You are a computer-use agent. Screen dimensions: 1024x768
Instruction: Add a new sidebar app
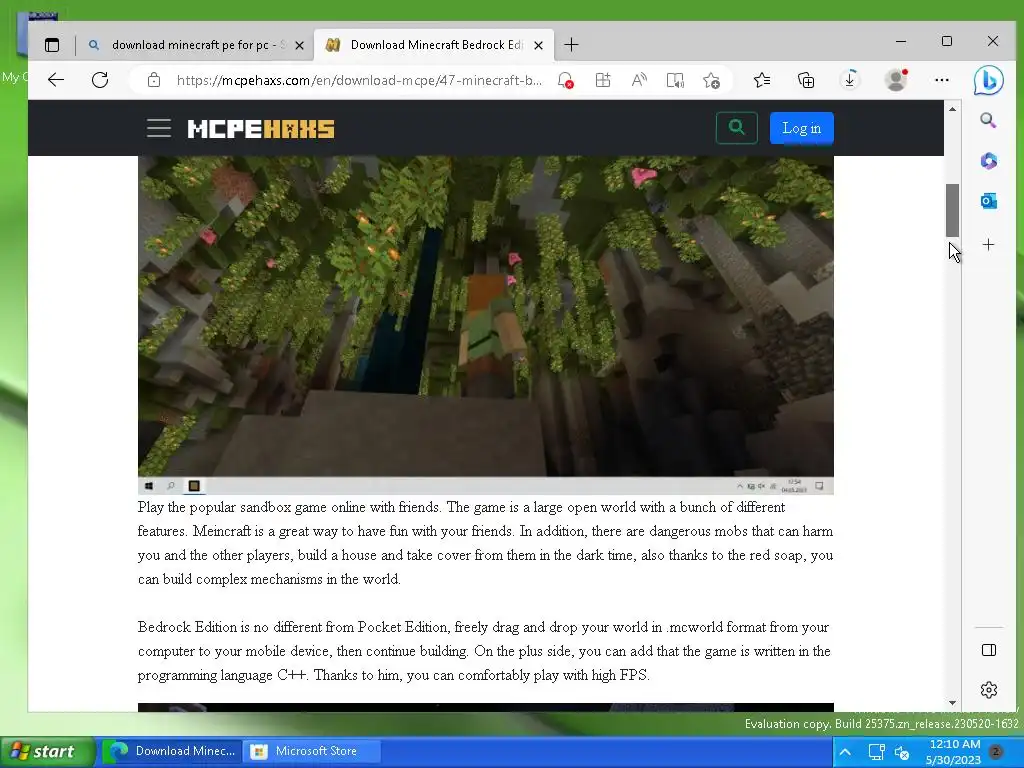[989, 245]
